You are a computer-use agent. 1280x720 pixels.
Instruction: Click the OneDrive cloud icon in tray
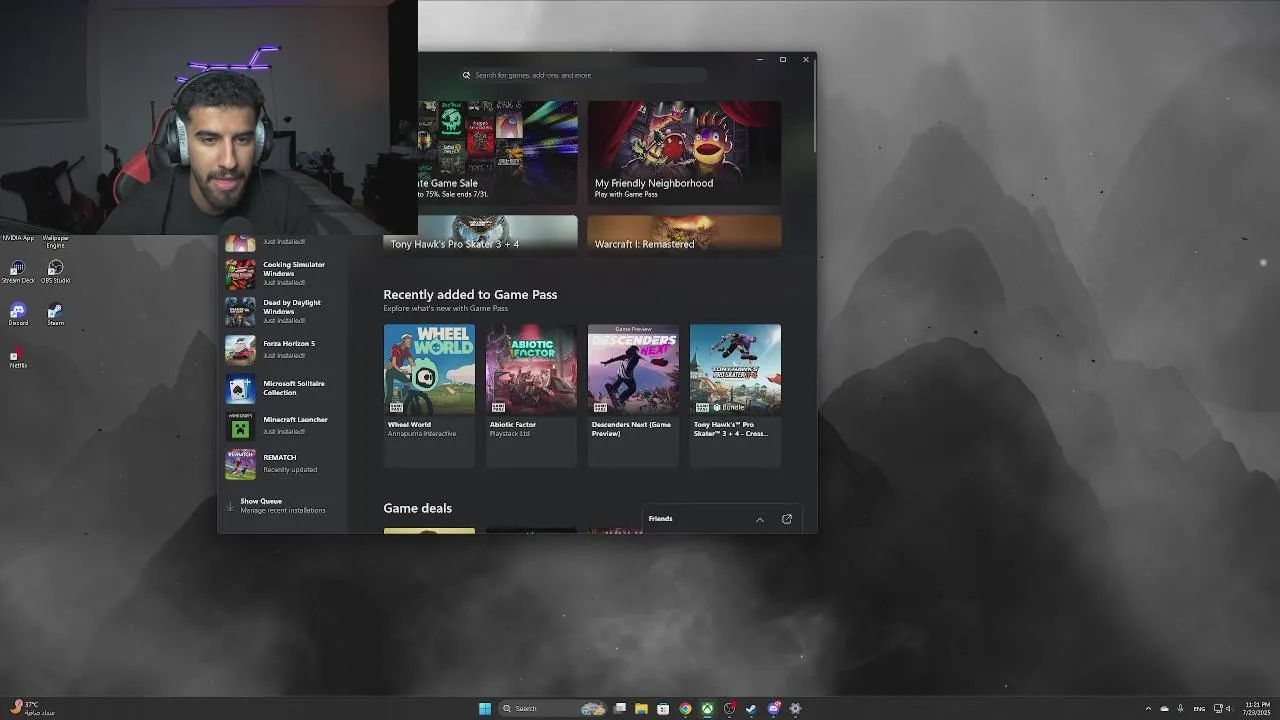click(1164, 708)
